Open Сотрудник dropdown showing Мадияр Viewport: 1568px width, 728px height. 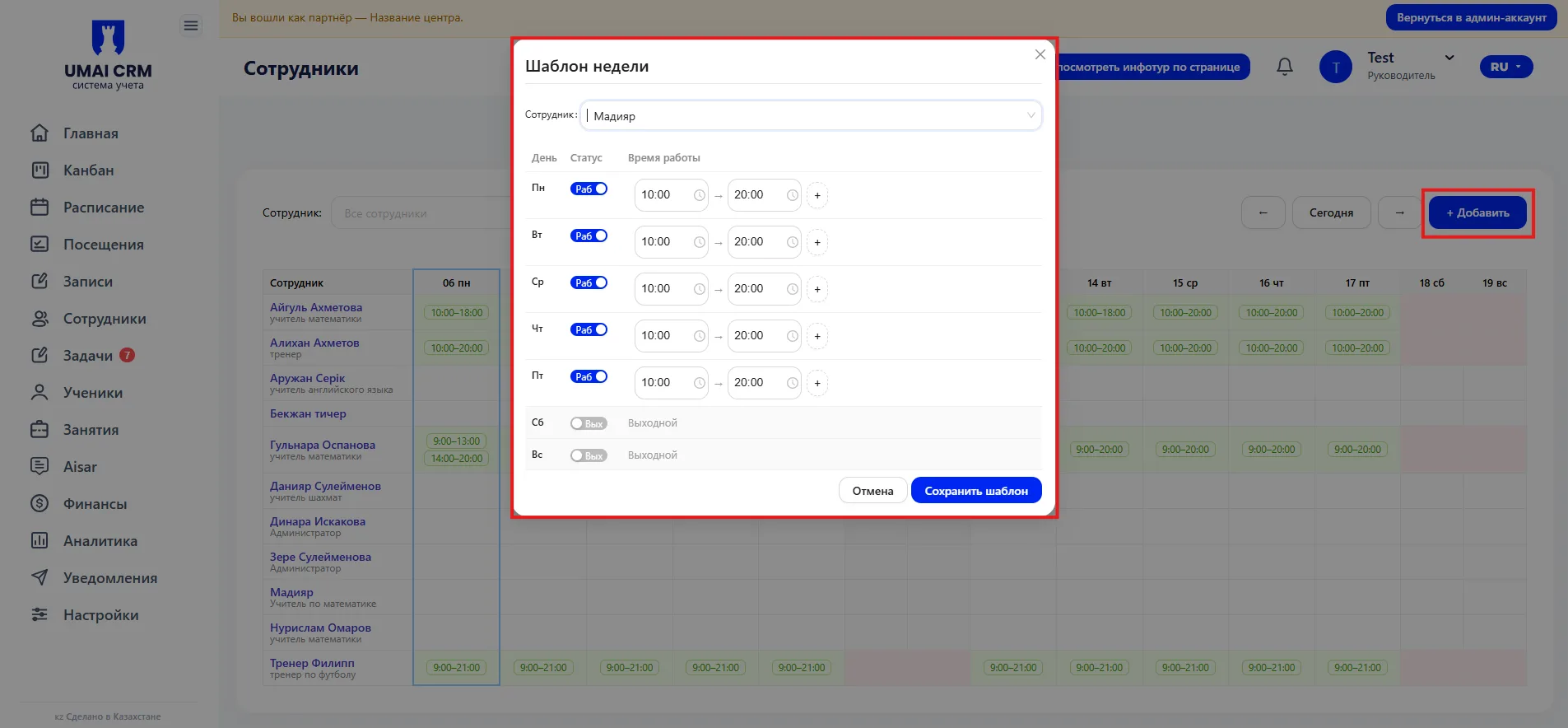(811, 115)
